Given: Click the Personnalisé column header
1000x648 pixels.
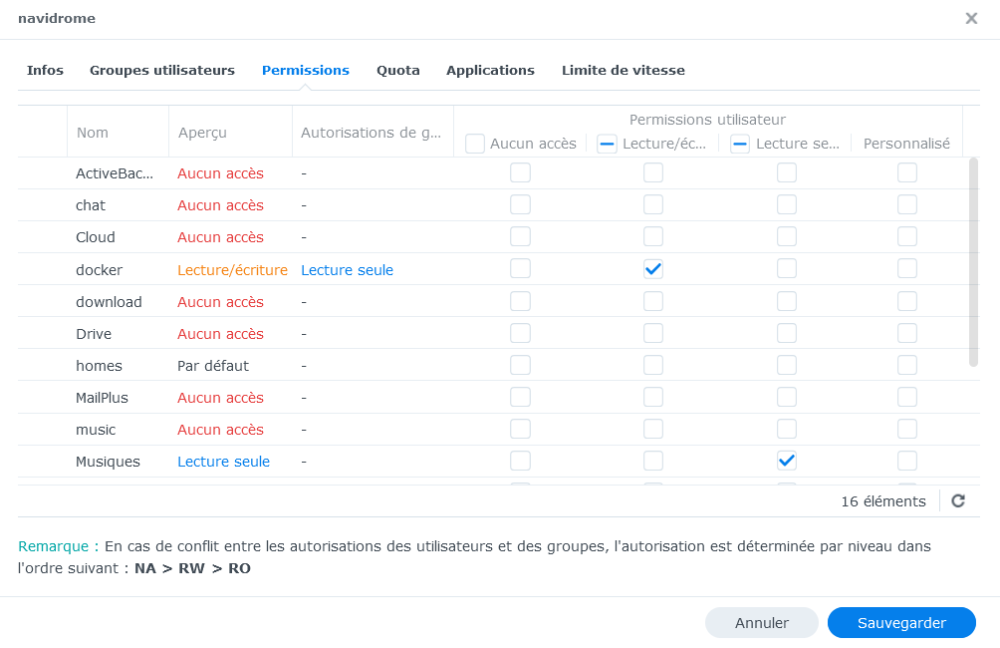Looking at the screenshot, I should [x=906, y=144].
